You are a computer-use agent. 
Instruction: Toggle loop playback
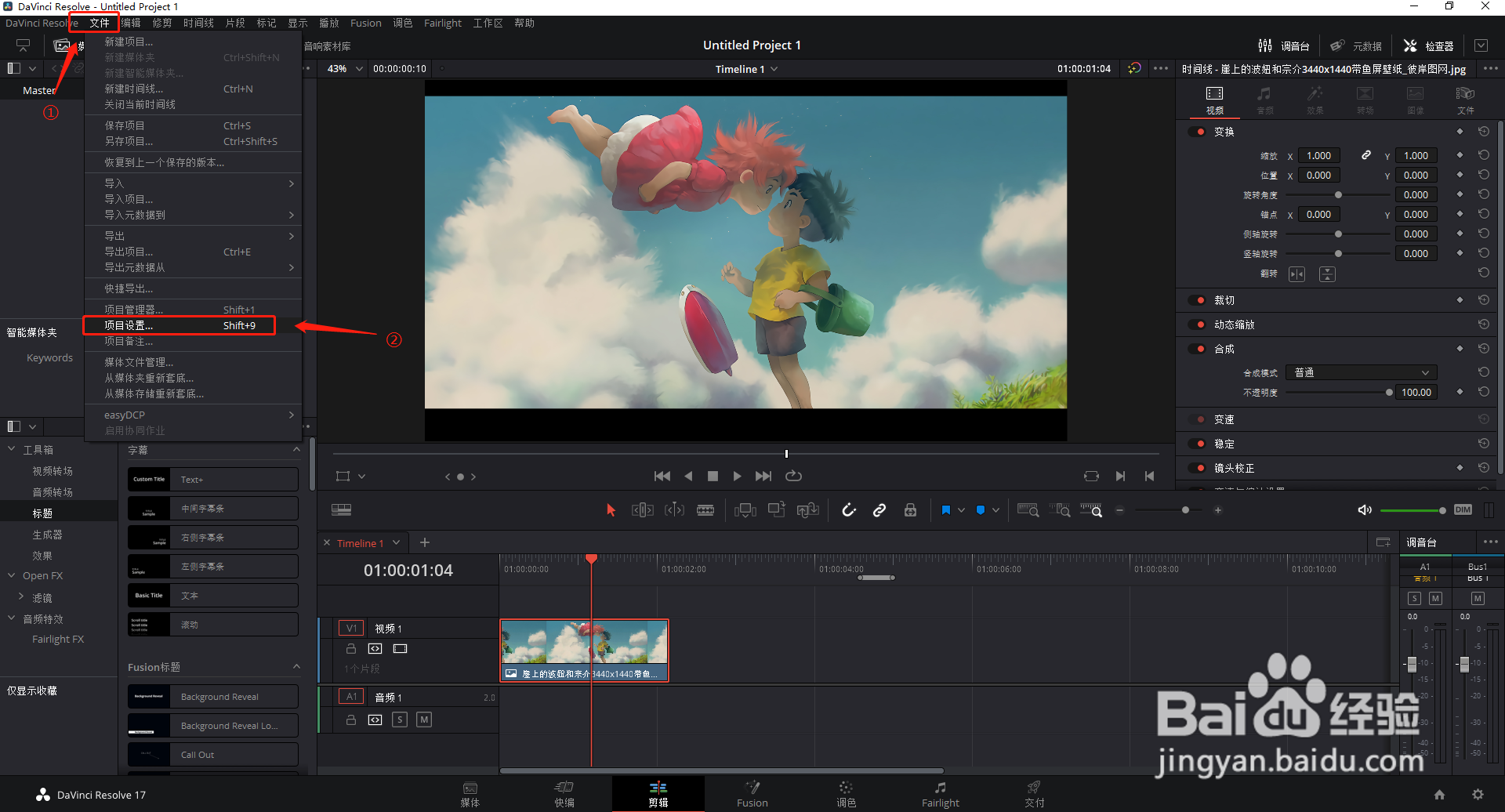pyautogui.click(x=793, y=476)
